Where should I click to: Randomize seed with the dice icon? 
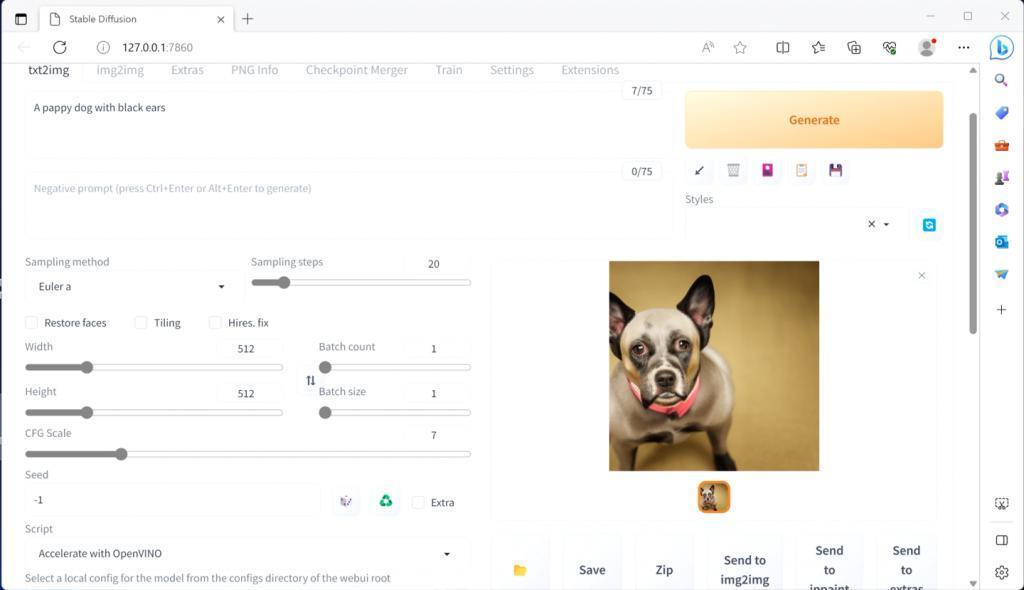[x=346, y=501]
